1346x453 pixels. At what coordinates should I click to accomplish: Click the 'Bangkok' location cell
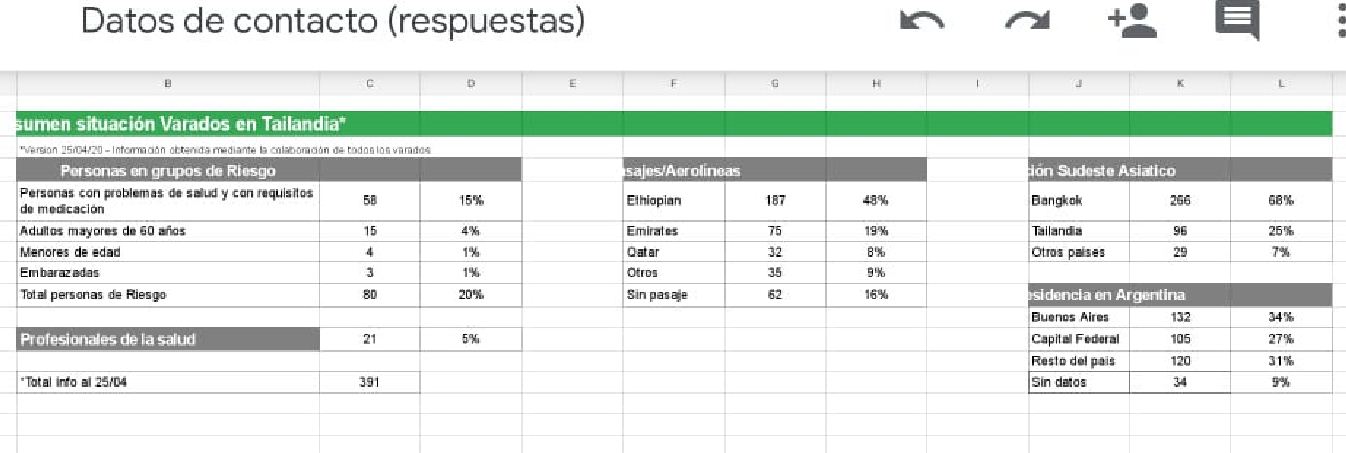(1078, 201)
